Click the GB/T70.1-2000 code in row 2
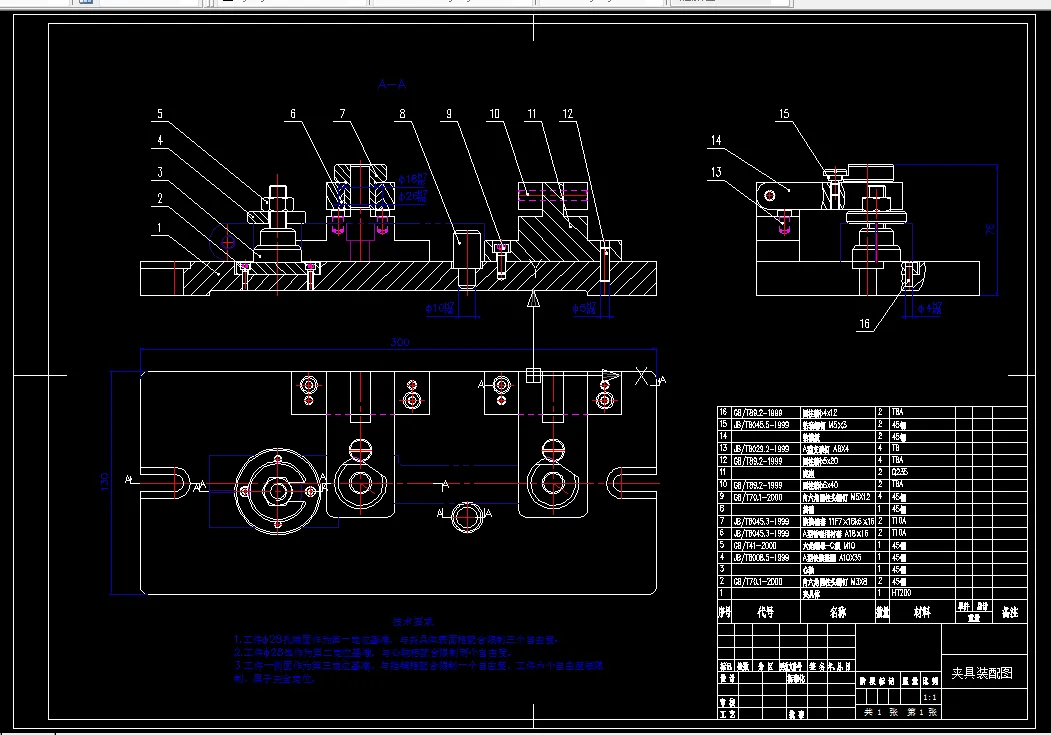1051x735 pixels. click(757, 582)
